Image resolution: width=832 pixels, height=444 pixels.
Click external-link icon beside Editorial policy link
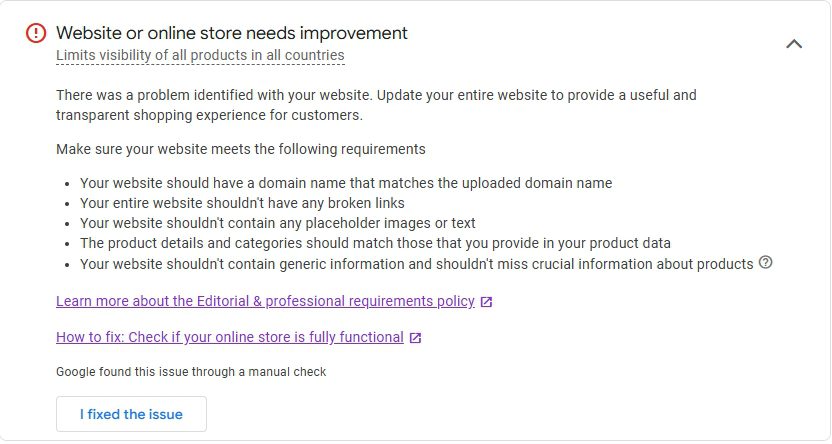tap(486, 302)
